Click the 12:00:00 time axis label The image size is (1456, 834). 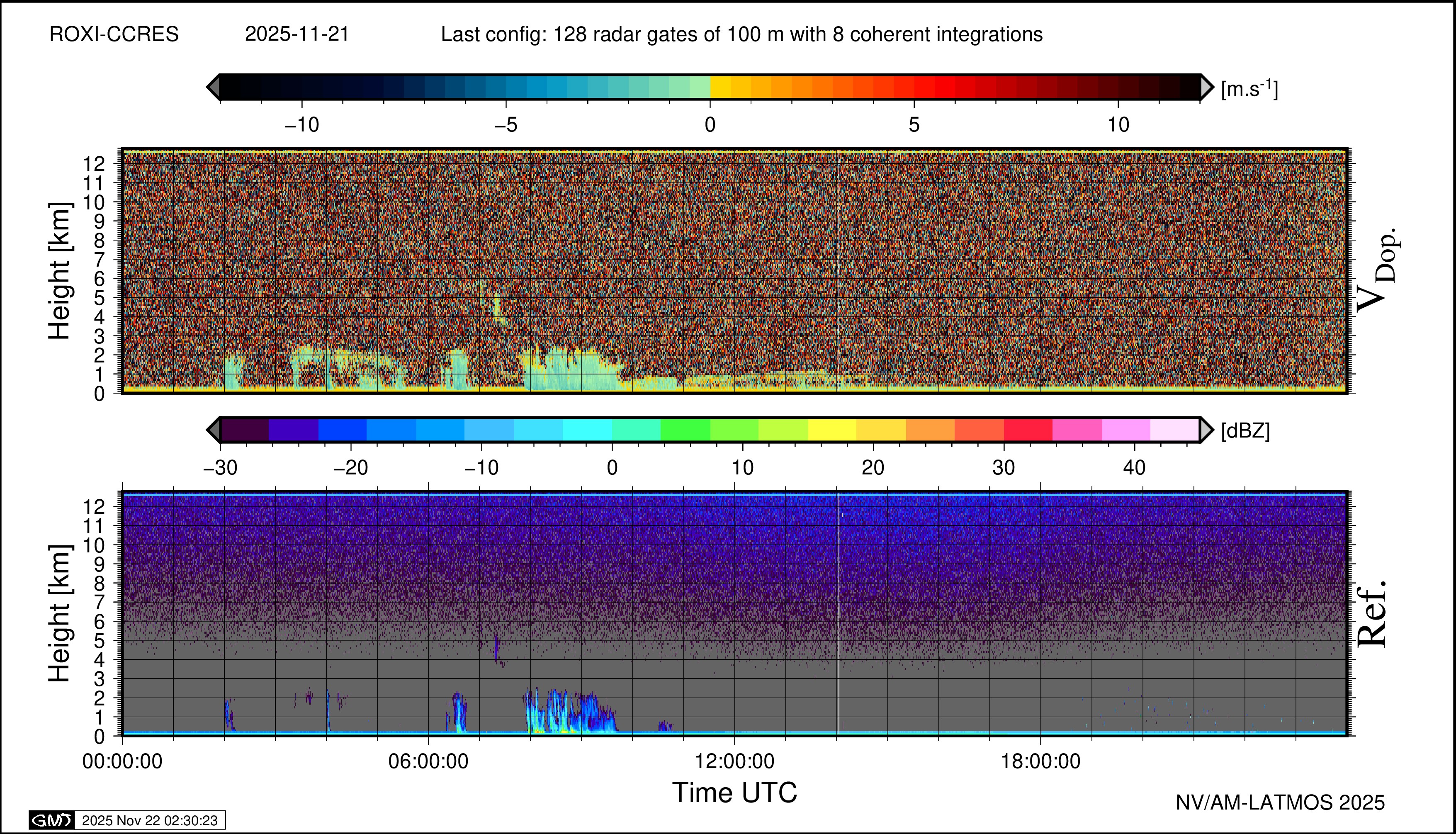point(734,761)
